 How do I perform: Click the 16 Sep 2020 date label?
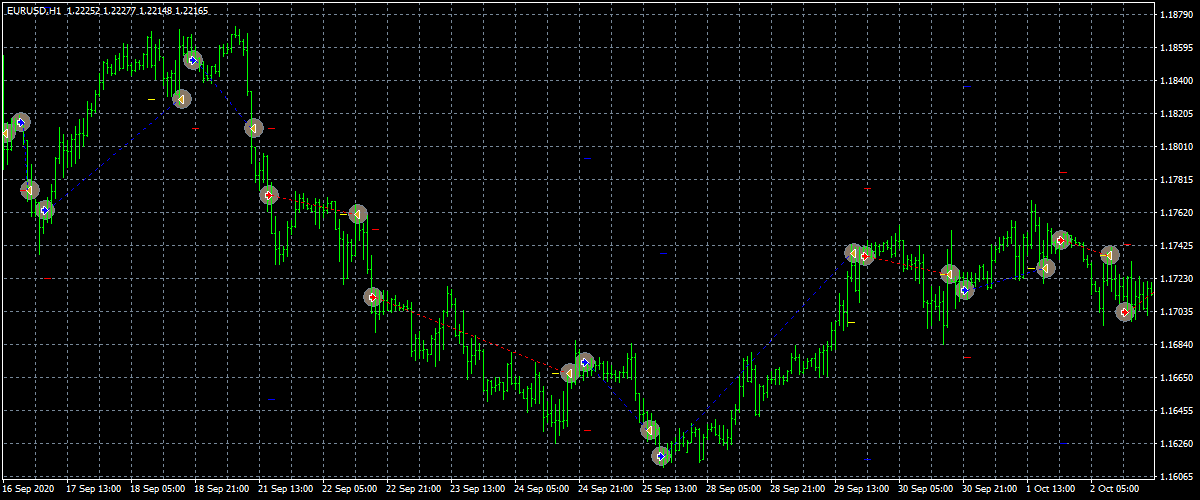tap(29, 490)
